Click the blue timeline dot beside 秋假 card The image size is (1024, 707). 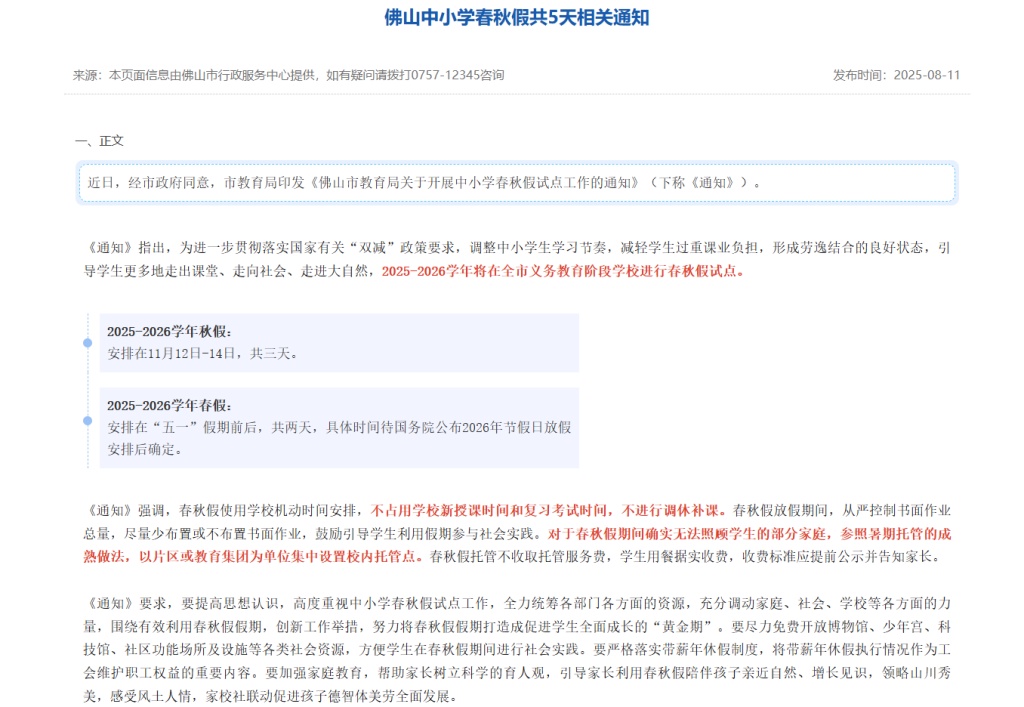click(x=88, y=343)
